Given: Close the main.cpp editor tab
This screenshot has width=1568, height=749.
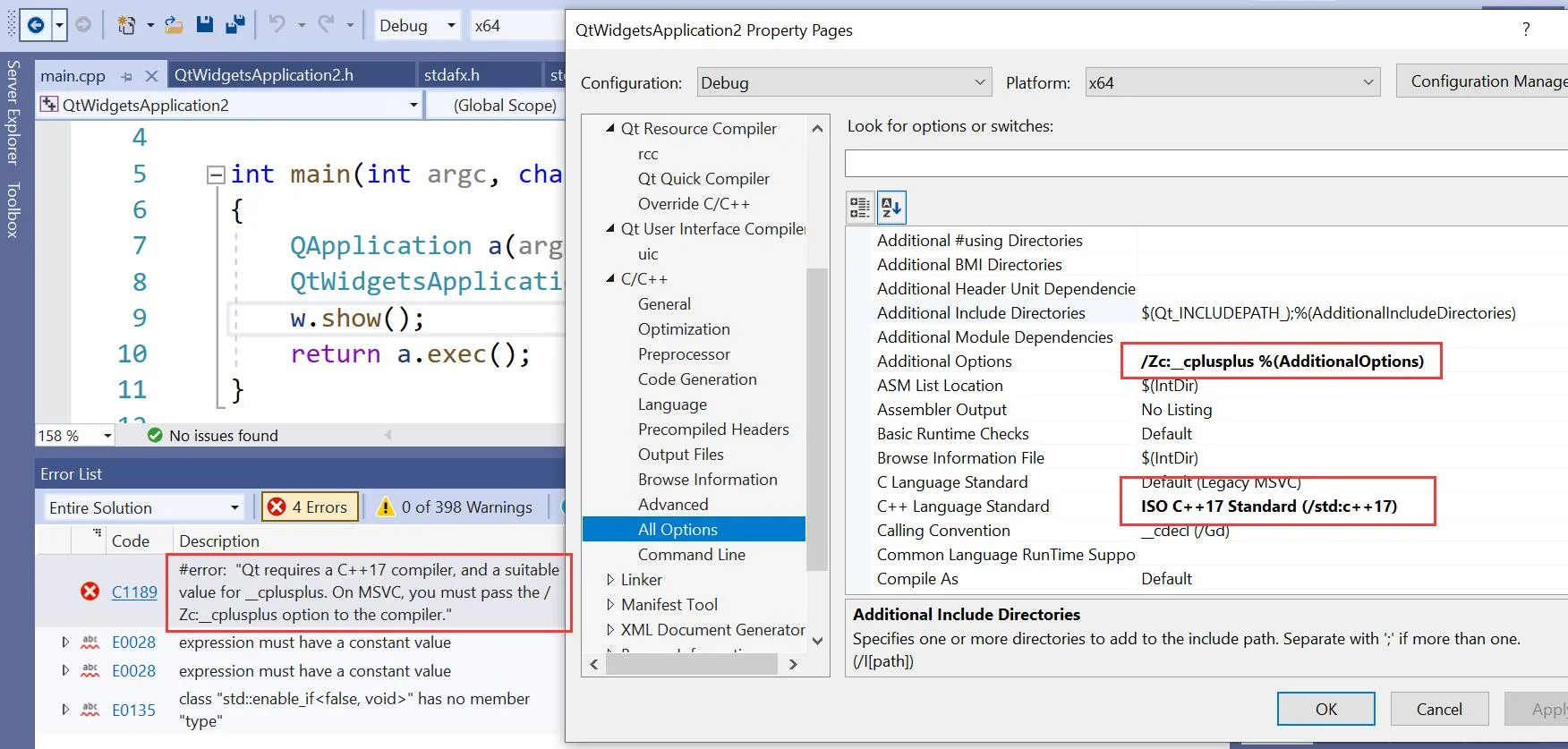Looking at the screenshot, I should 151,76.
